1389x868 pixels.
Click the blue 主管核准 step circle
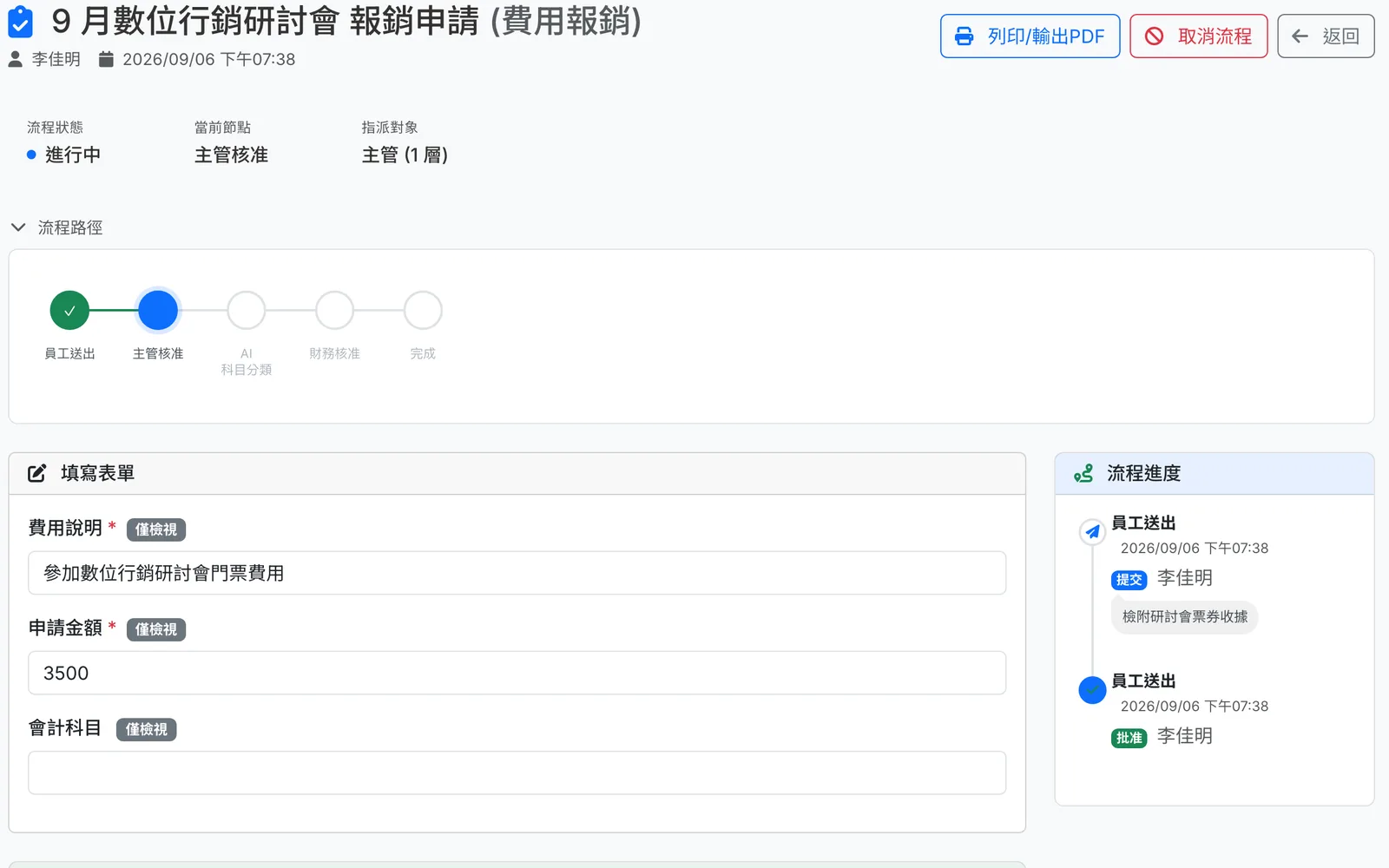pyautogui.click(x=158, y=310)
